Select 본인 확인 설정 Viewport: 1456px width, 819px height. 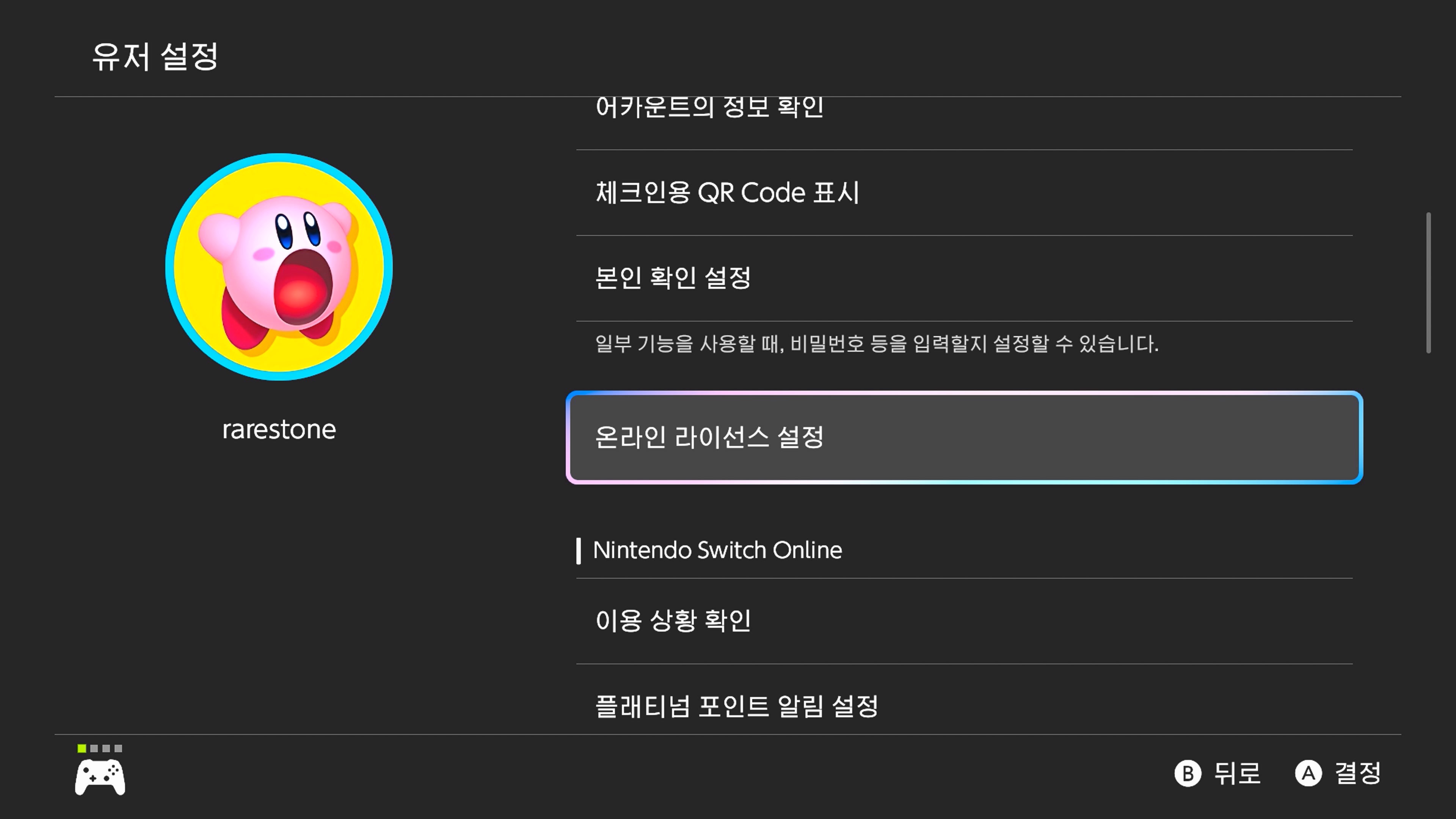[964, 278]
